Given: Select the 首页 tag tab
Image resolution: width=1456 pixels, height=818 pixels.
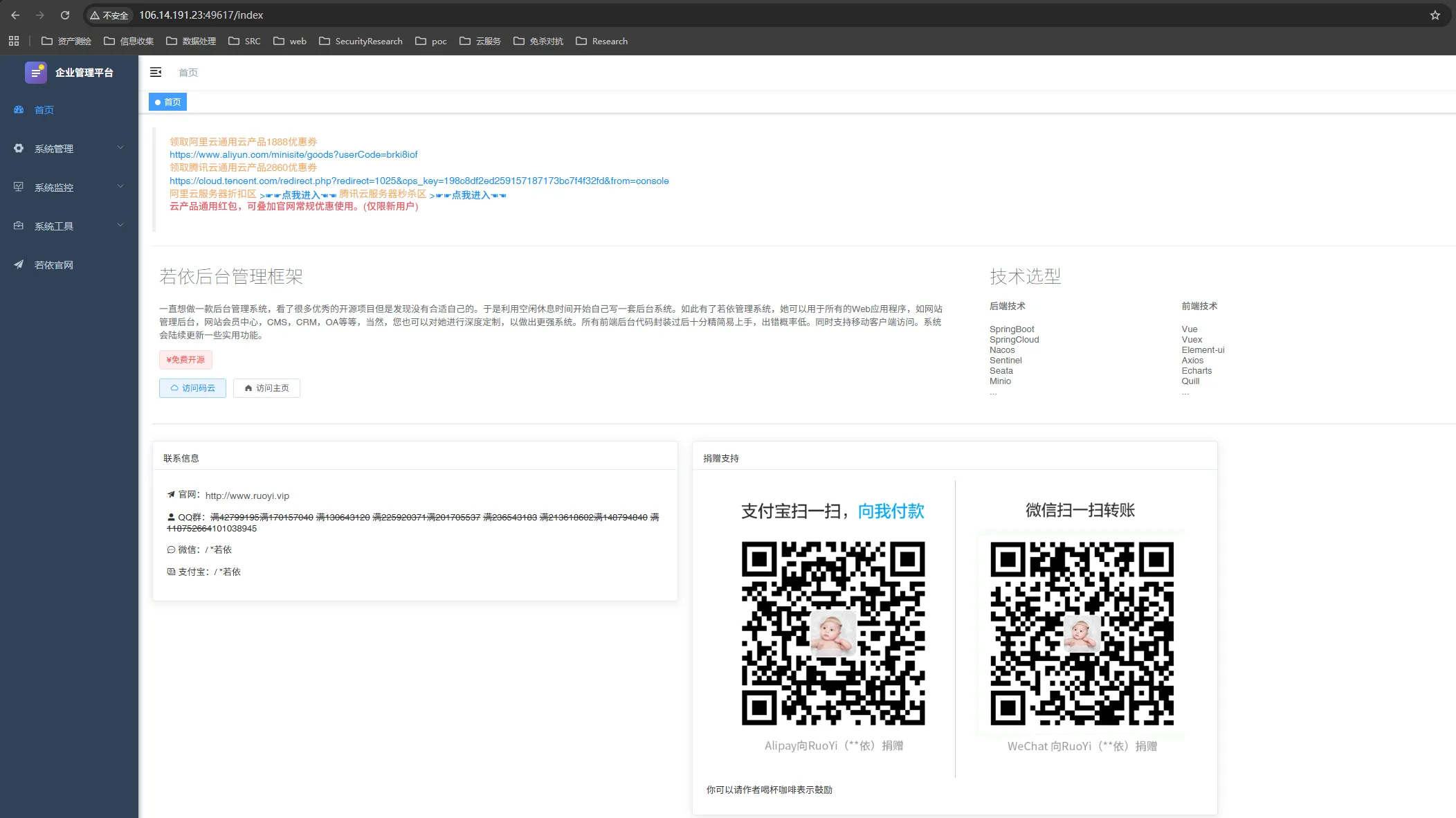Looking at the screenshot, I should point(168,102).
